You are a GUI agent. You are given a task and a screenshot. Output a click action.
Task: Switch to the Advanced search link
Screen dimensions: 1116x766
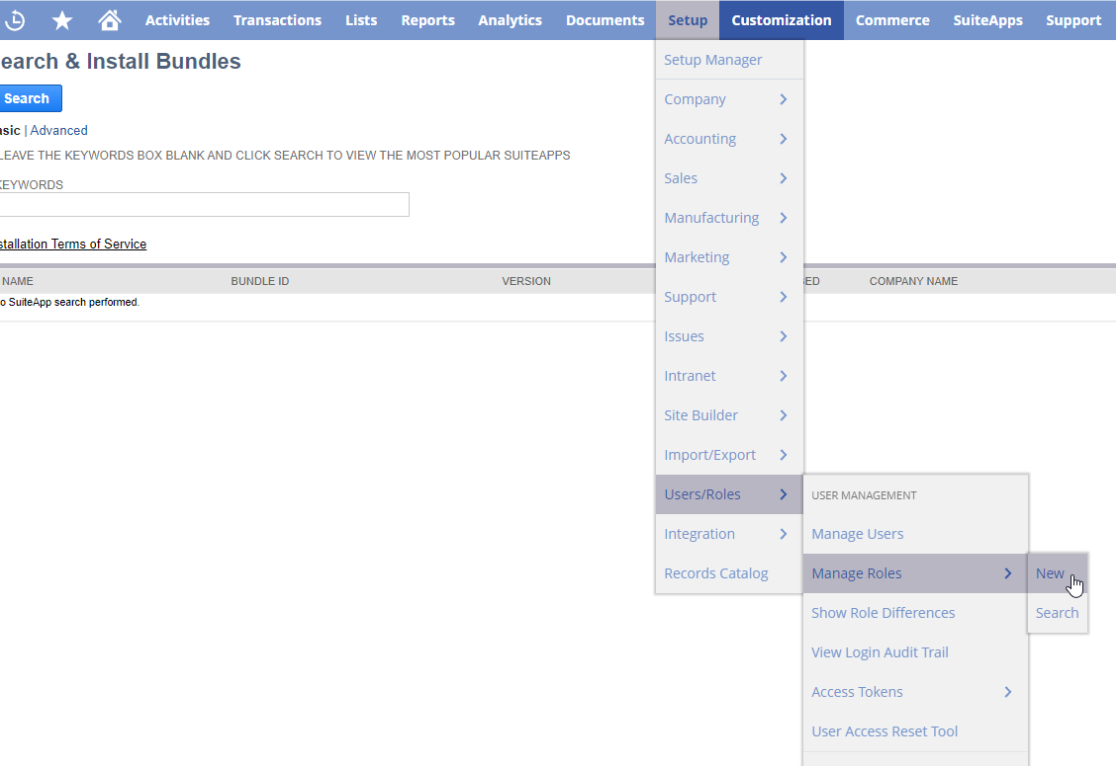[59, 130]
